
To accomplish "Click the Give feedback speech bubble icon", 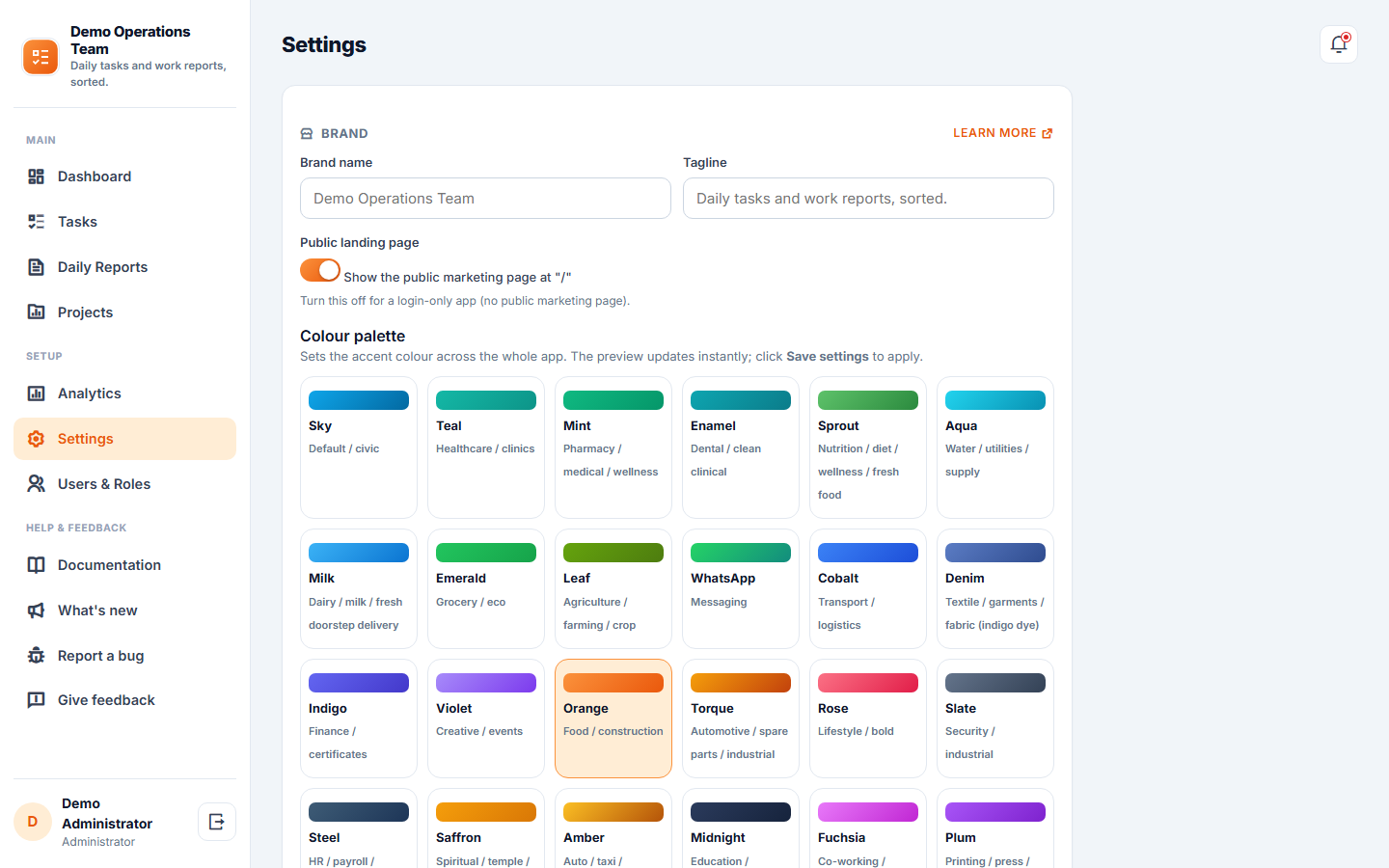I will (x=36, y=700).
